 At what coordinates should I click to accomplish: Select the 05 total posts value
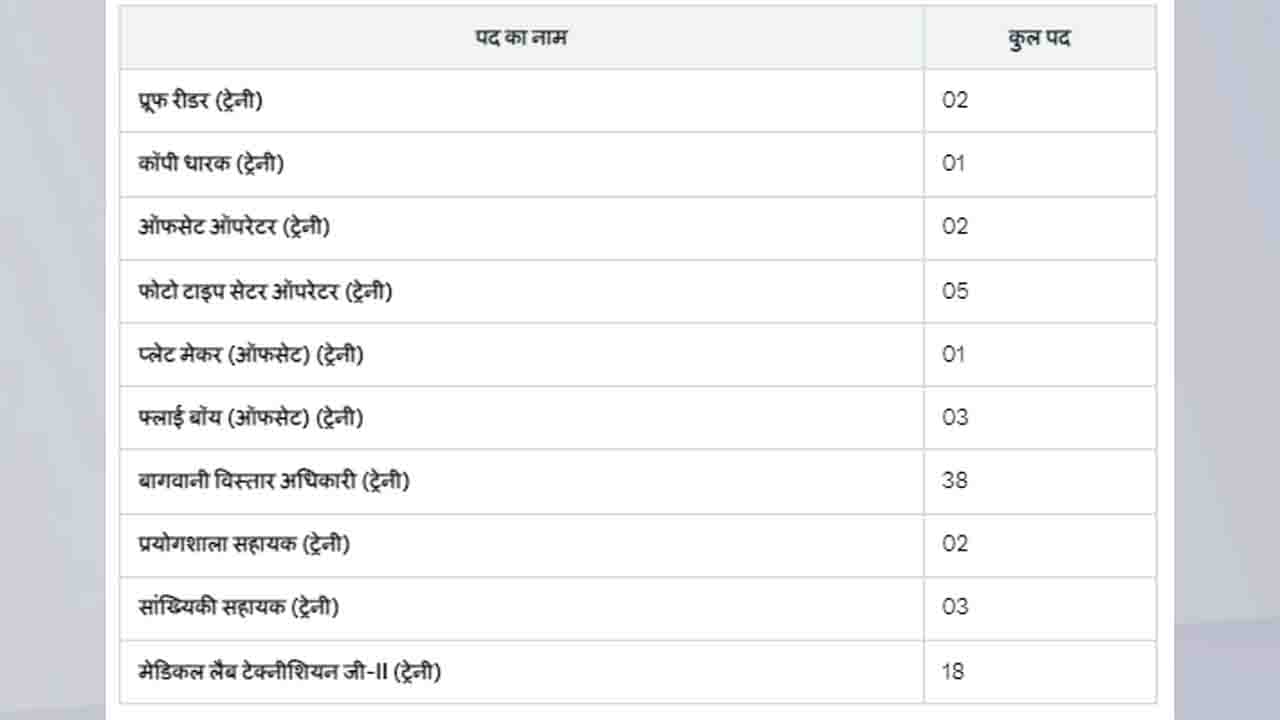pos(955,291)
